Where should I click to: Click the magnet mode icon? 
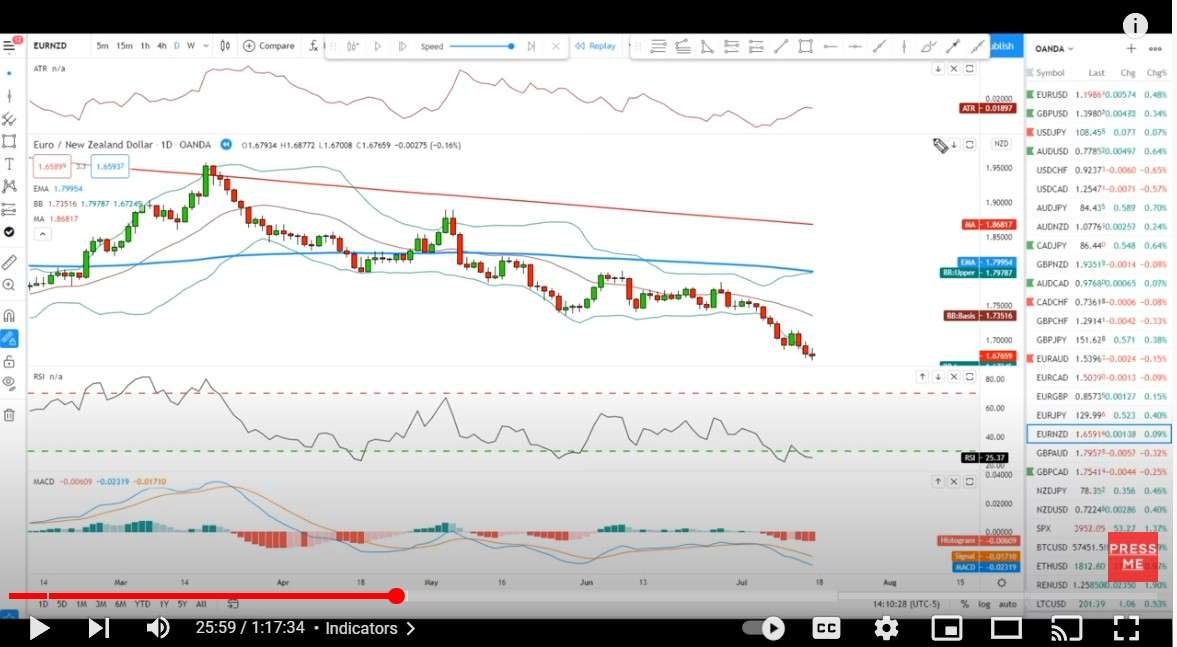[x=9, y=315]
